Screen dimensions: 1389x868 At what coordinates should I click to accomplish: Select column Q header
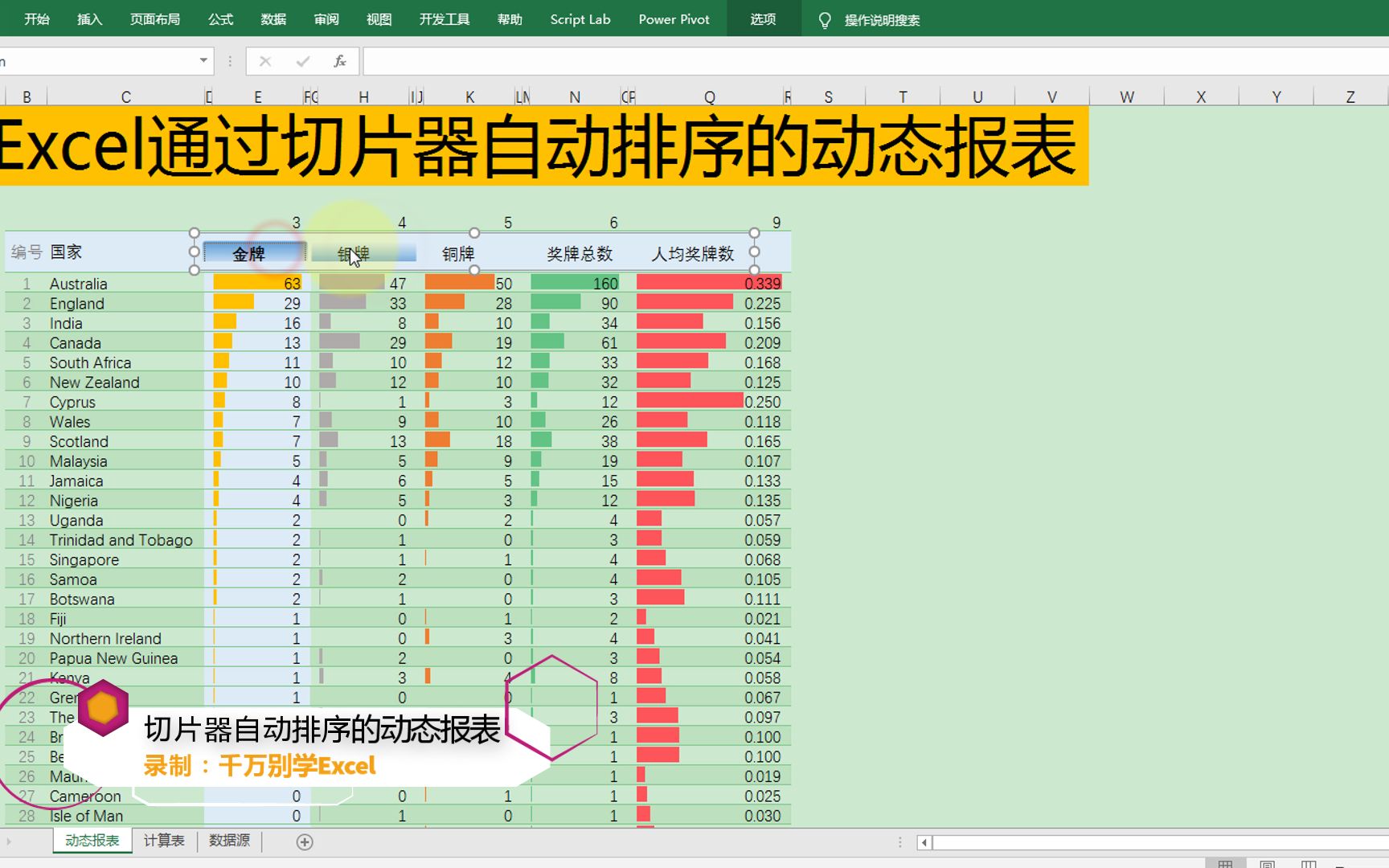(x=709, y=96)
